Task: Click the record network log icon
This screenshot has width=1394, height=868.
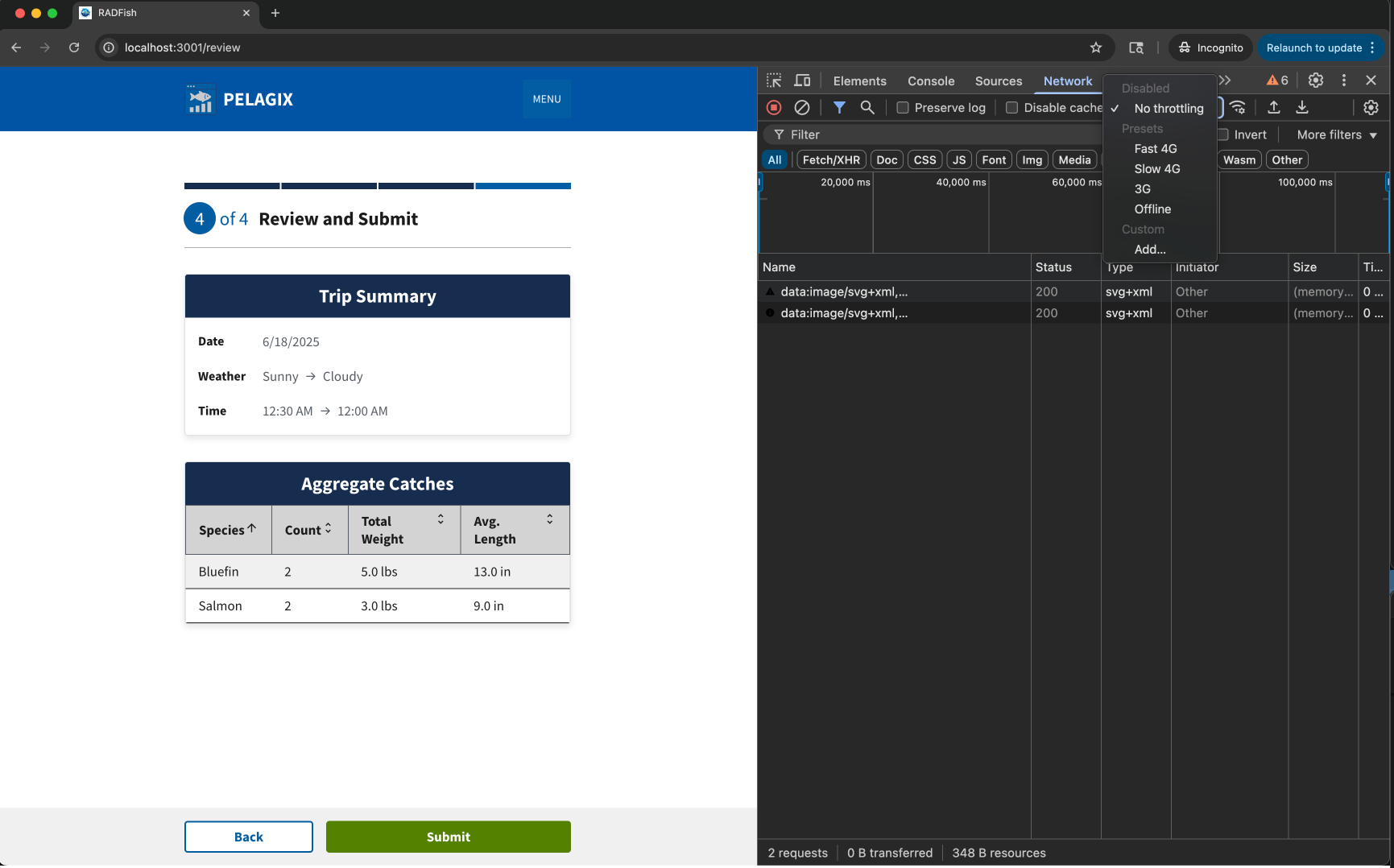Action: point(774,107)
